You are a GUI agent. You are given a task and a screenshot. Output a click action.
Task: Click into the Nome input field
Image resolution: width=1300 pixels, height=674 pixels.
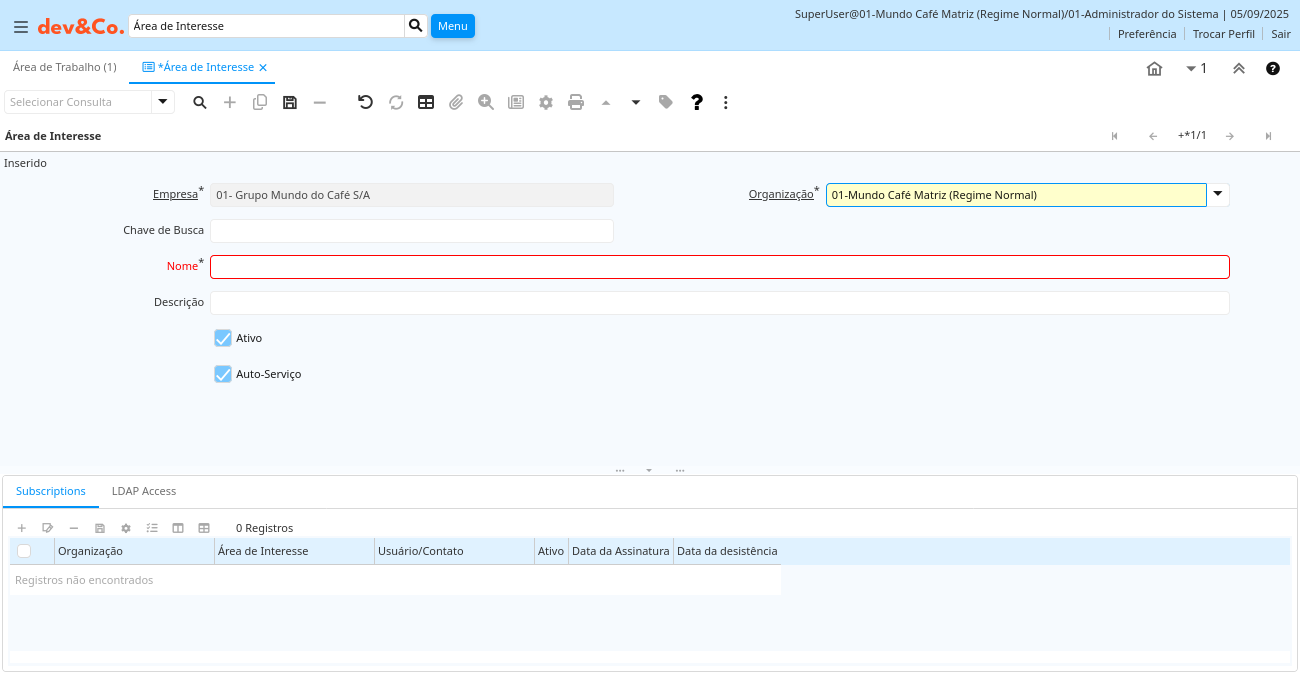tap(719, 267)
